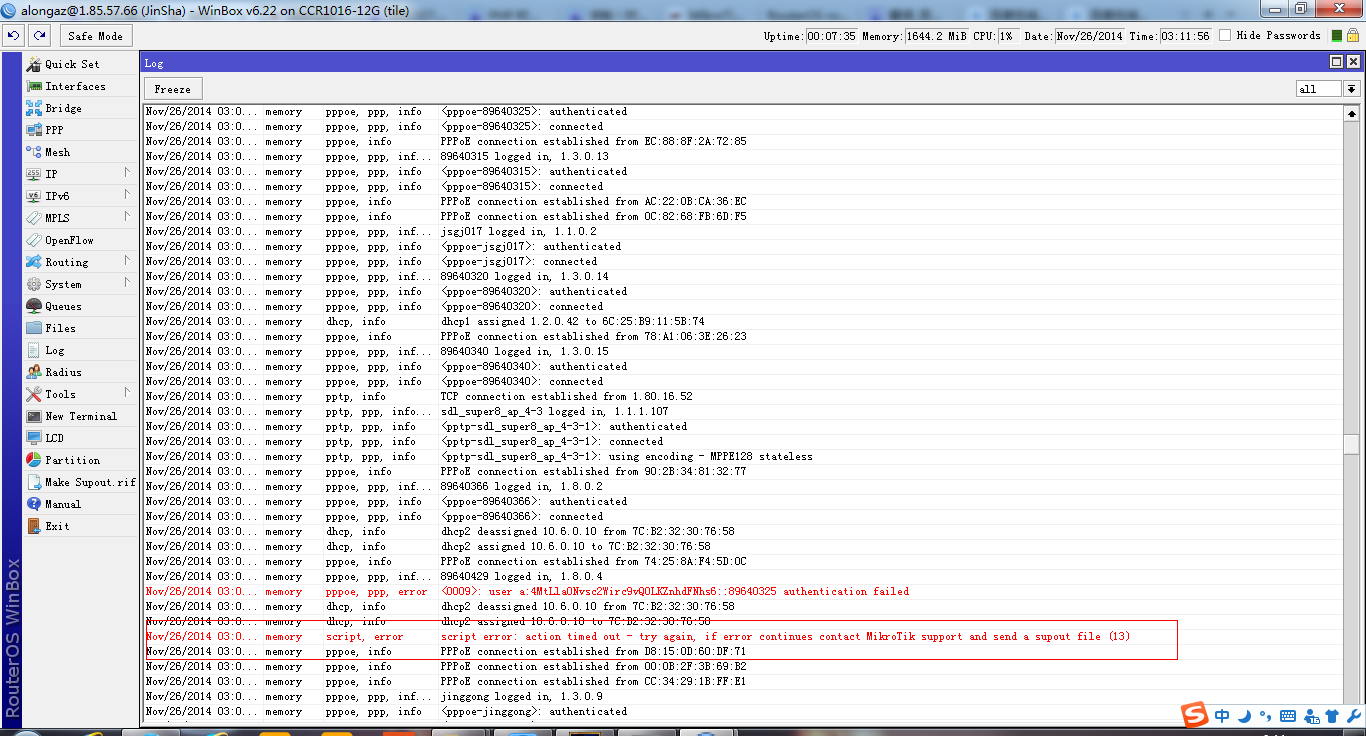
Task: Click the moon half-width icon in IME bar
Action: coord(1244,716)
